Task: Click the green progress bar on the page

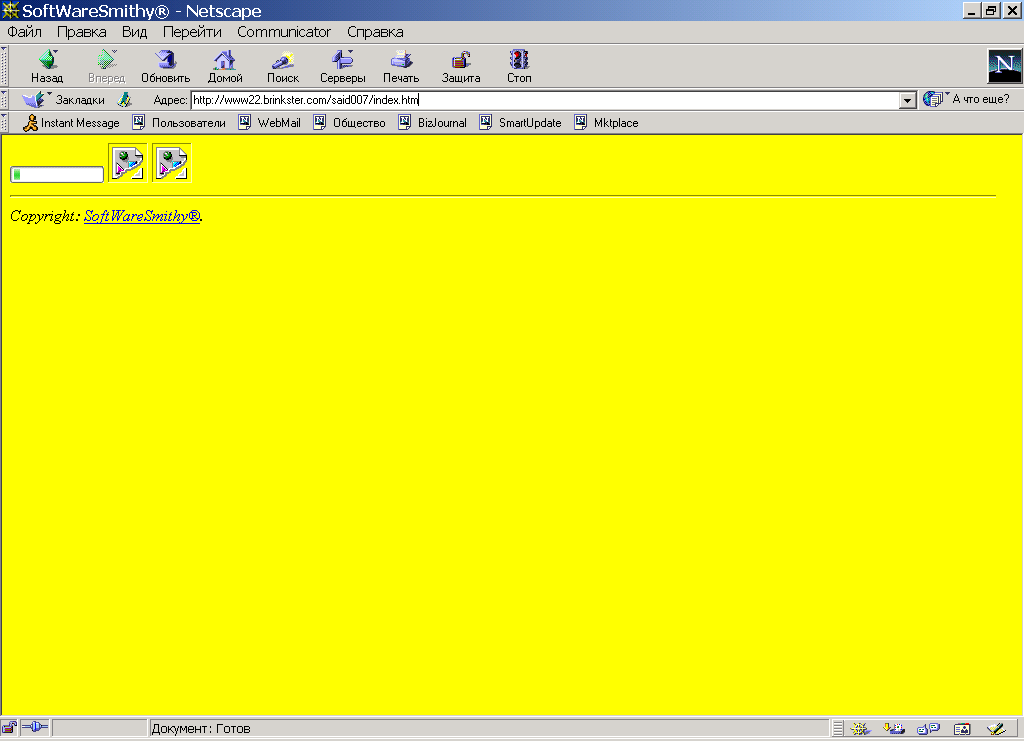Action: pos(57,174)
